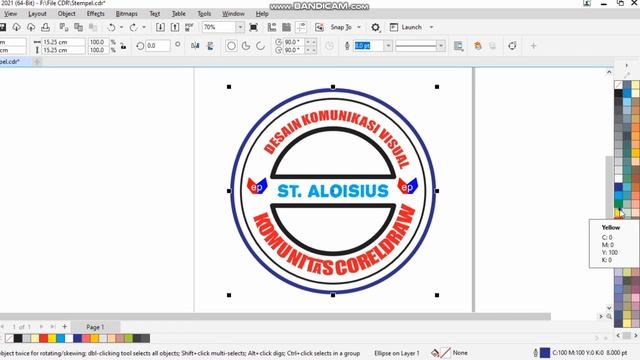Expand the Snap To dropdown
This screenshot has width=640, height=360.
(x=359, y=27)
